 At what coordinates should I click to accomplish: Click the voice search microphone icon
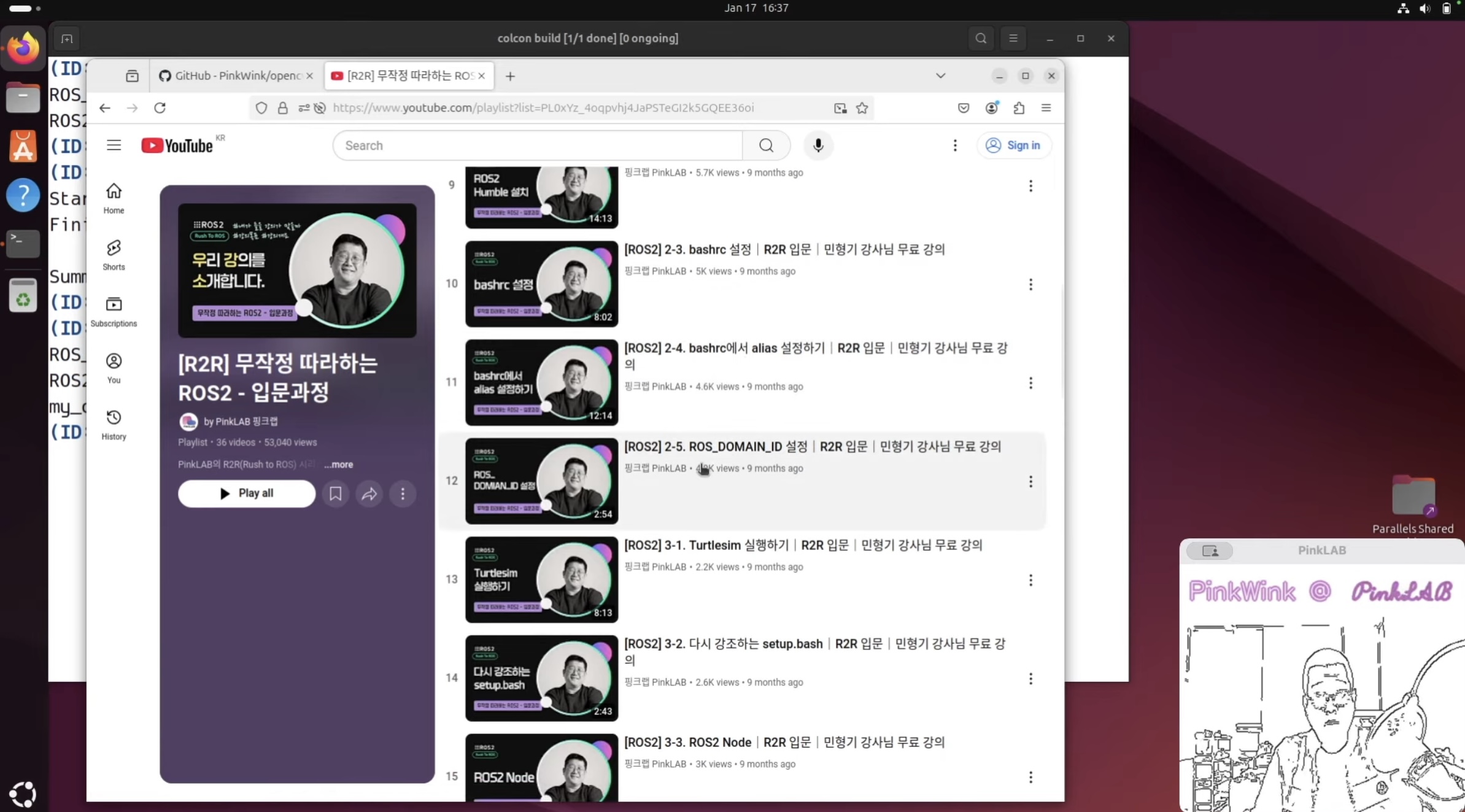[818, 145]
